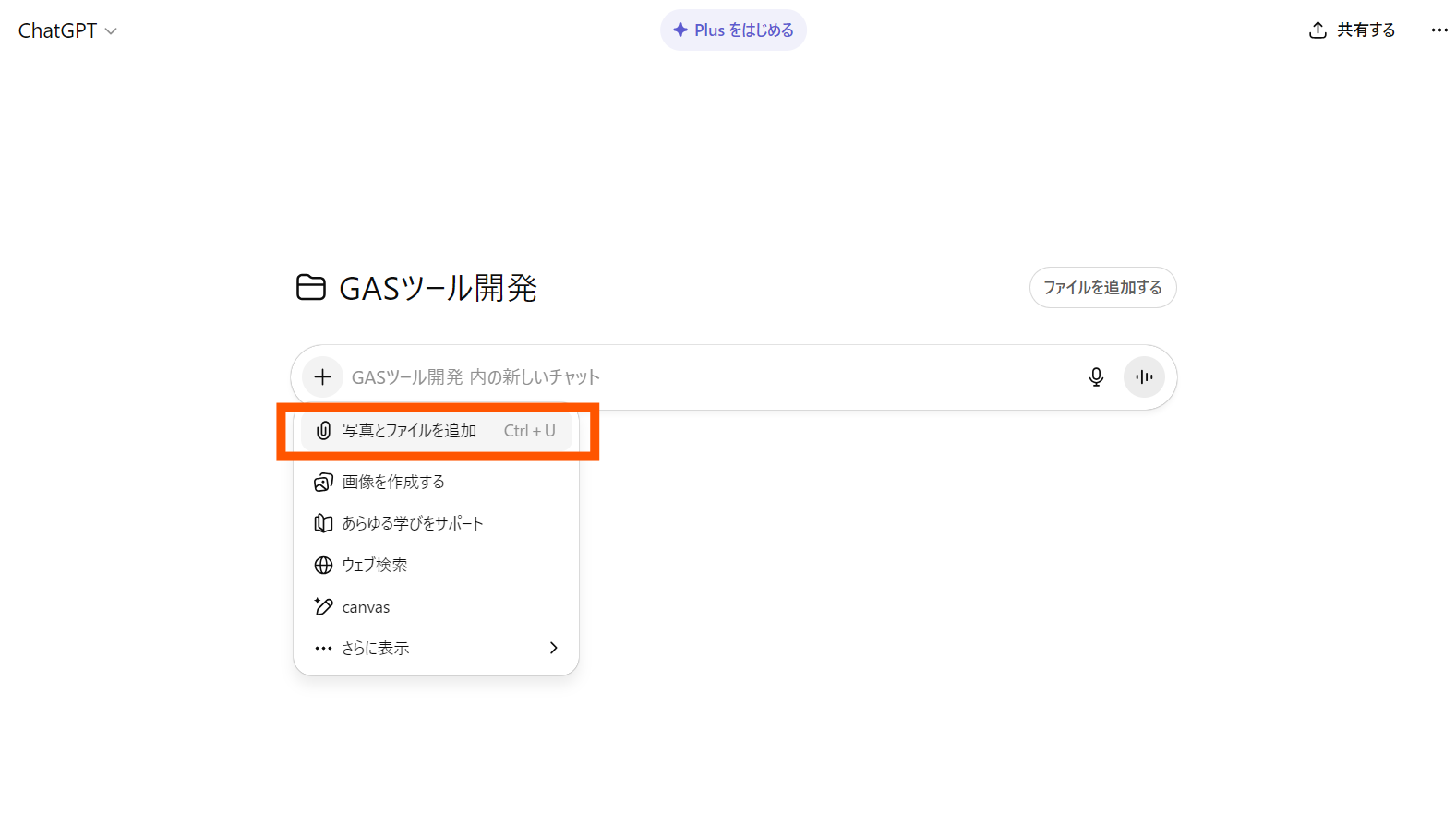Image resolution: width=1456 pixels, height=836 pixels.
Task: Open the three-dot more options menu
Action: coord(1438,30)
